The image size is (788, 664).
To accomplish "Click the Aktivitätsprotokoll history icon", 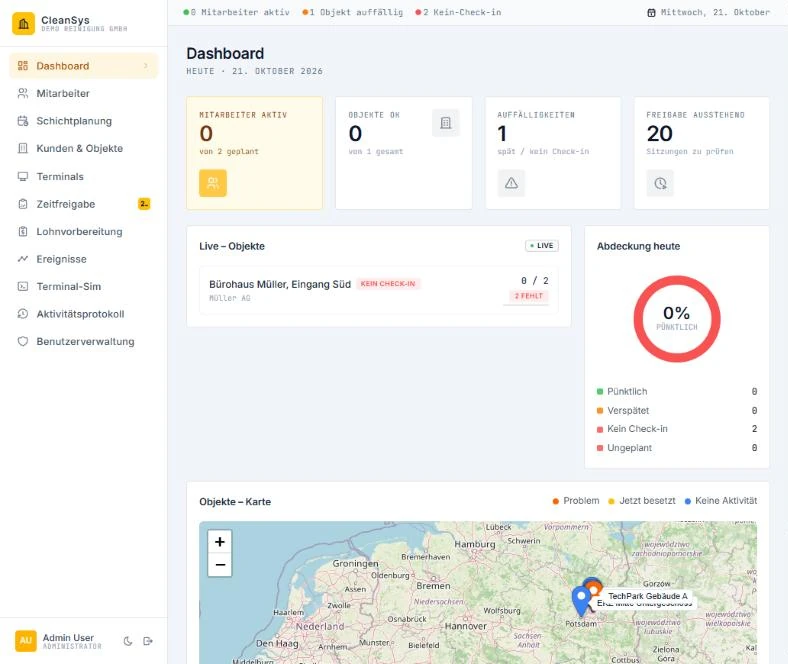I will pos(23,314).
